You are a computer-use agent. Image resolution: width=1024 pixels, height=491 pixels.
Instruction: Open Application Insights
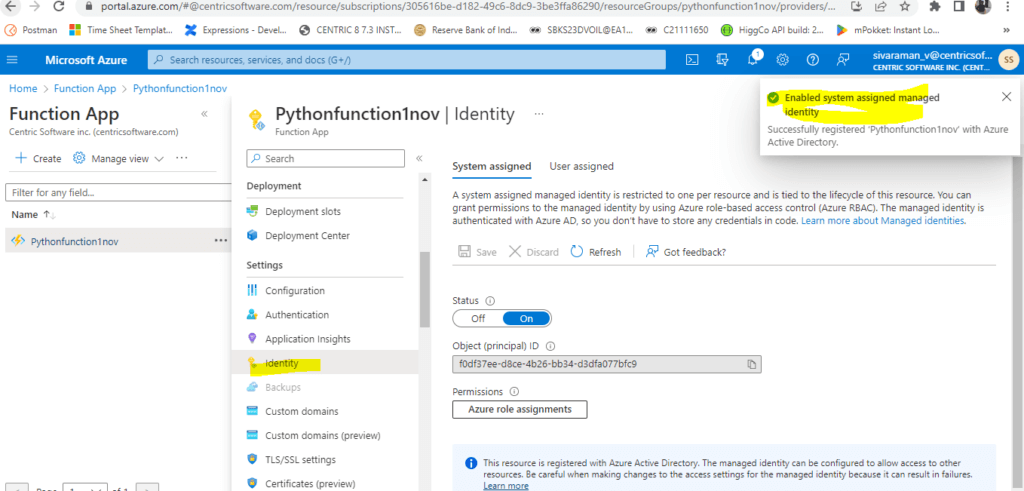click(308, 339)
